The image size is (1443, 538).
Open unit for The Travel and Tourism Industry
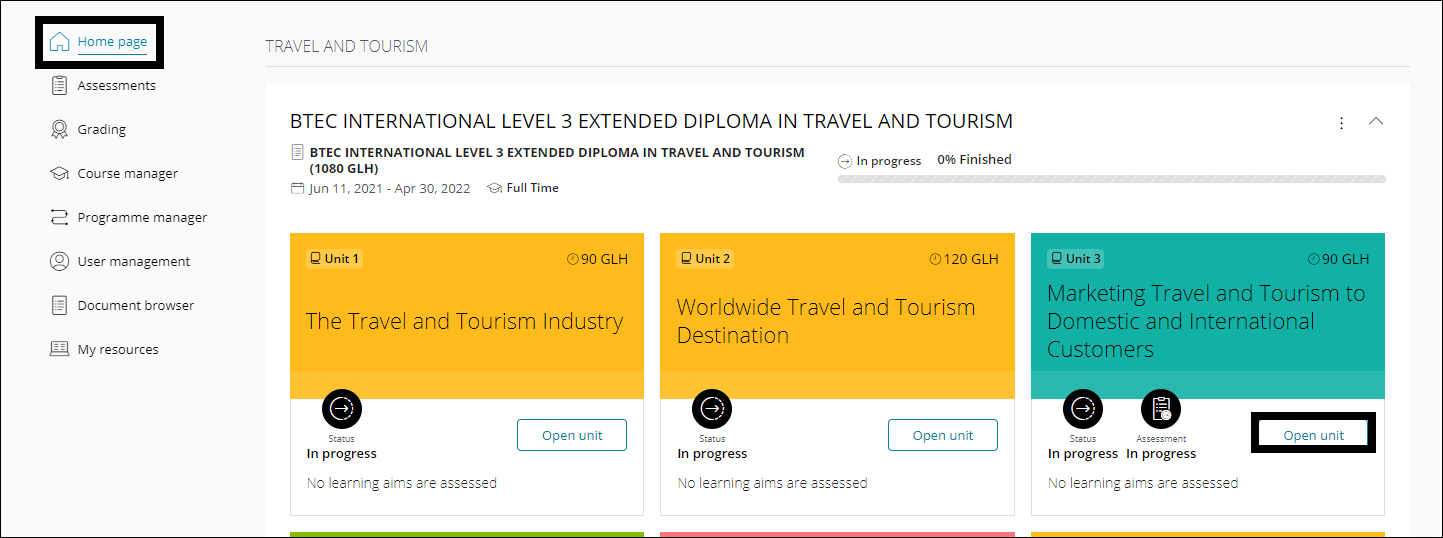[572, 435]
